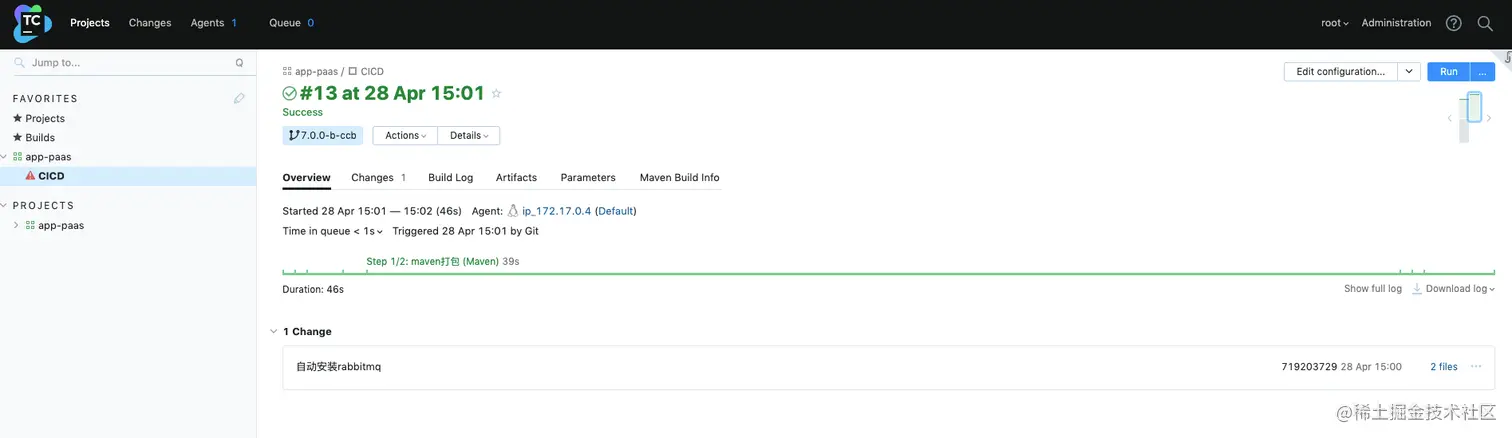Open the help question mark icon

click(x=1454, y=23)
